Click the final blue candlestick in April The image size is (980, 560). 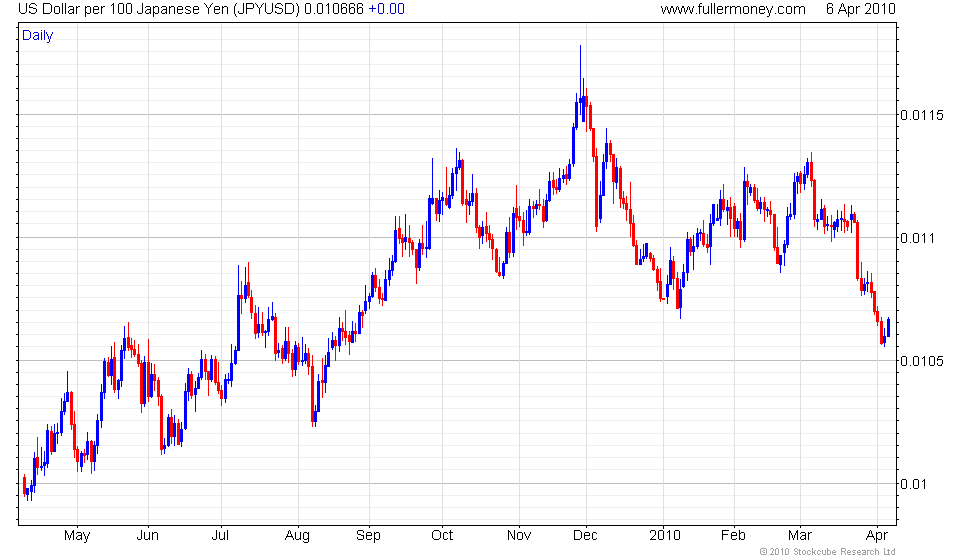click(888, 328)
